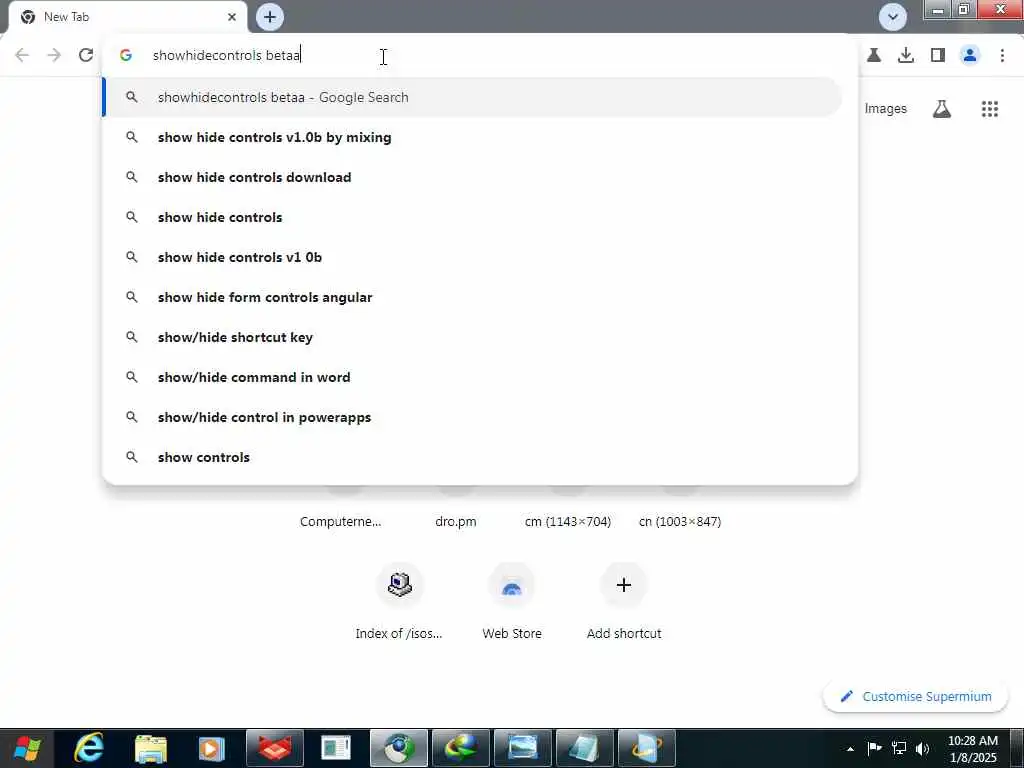1024x768 pixels.
Task: Select suggestion 'show hide form controls angular'
Action: pyautogui.click(x=473, y=297)
